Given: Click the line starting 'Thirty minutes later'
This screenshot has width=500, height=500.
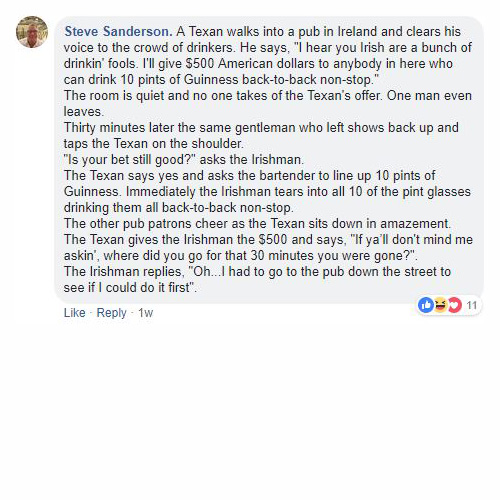Looking at the screenshot, I should click(261, 128).
